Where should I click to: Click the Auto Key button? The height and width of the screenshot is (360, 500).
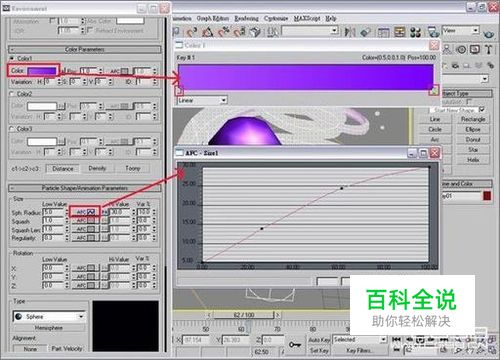coord(319,340)
